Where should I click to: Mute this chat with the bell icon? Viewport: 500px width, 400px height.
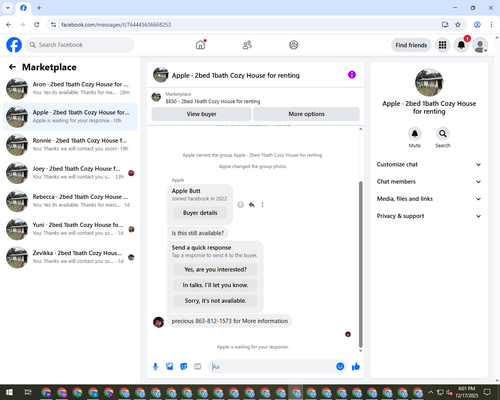click(x=415, y=134)
